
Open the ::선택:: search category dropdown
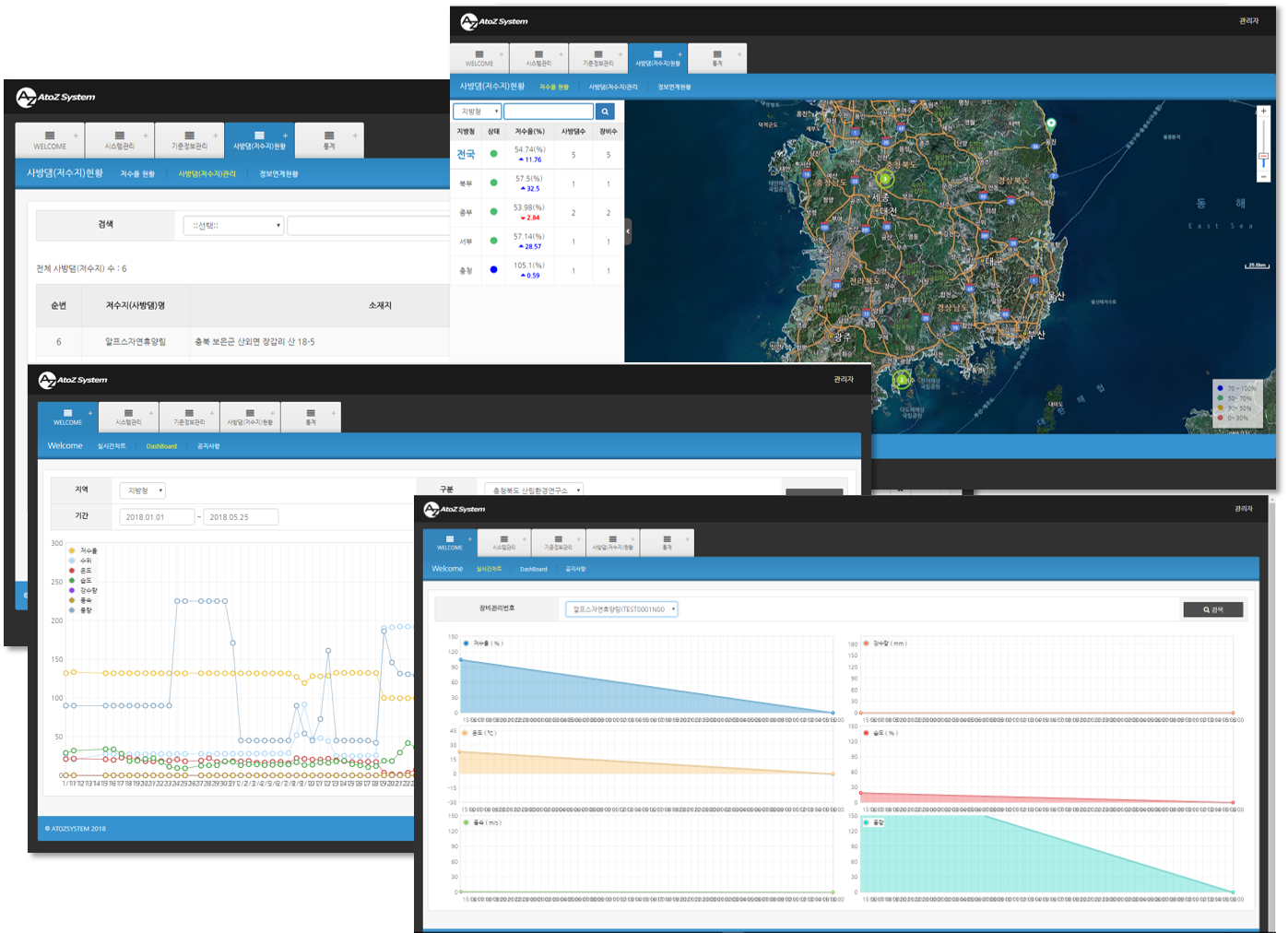pyautogui.click(x=233, y=226)
